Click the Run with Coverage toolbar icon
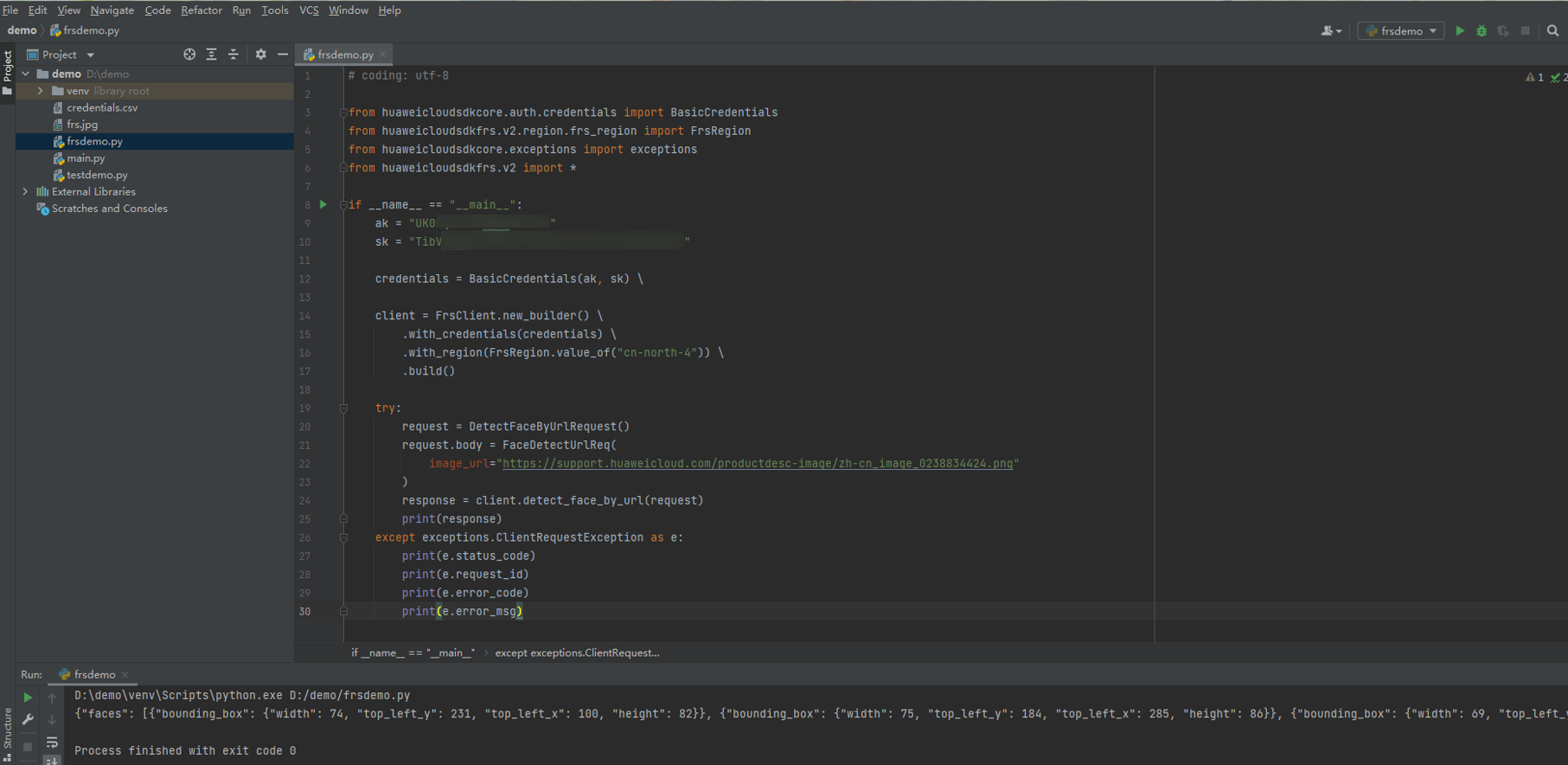Image resolution: width=1568 pixels, height=765 pixels. [x=1503, y=30]
